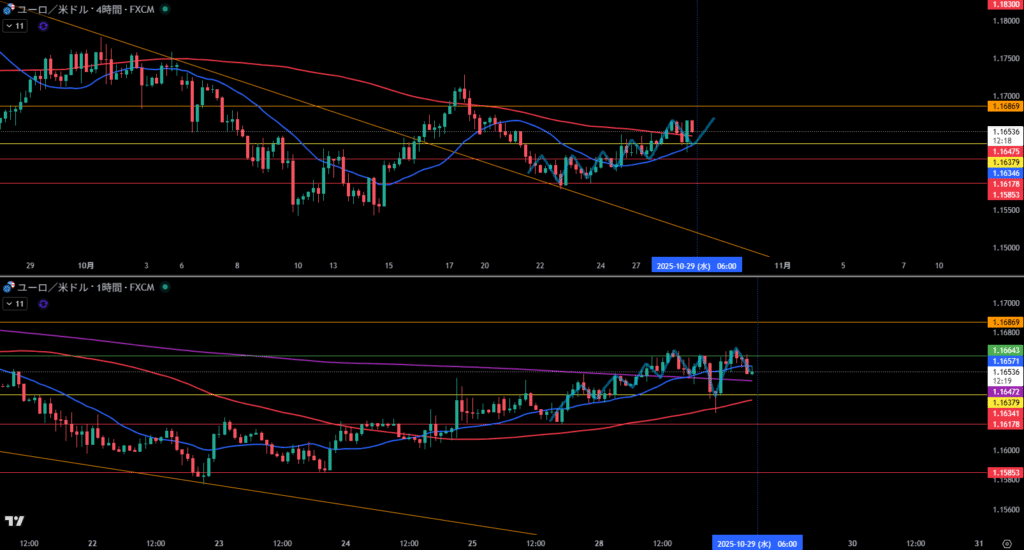Click the purple indicator icon on 1-hour chart
Screen dimensions: 1024x550
click(x=43, y=302)
